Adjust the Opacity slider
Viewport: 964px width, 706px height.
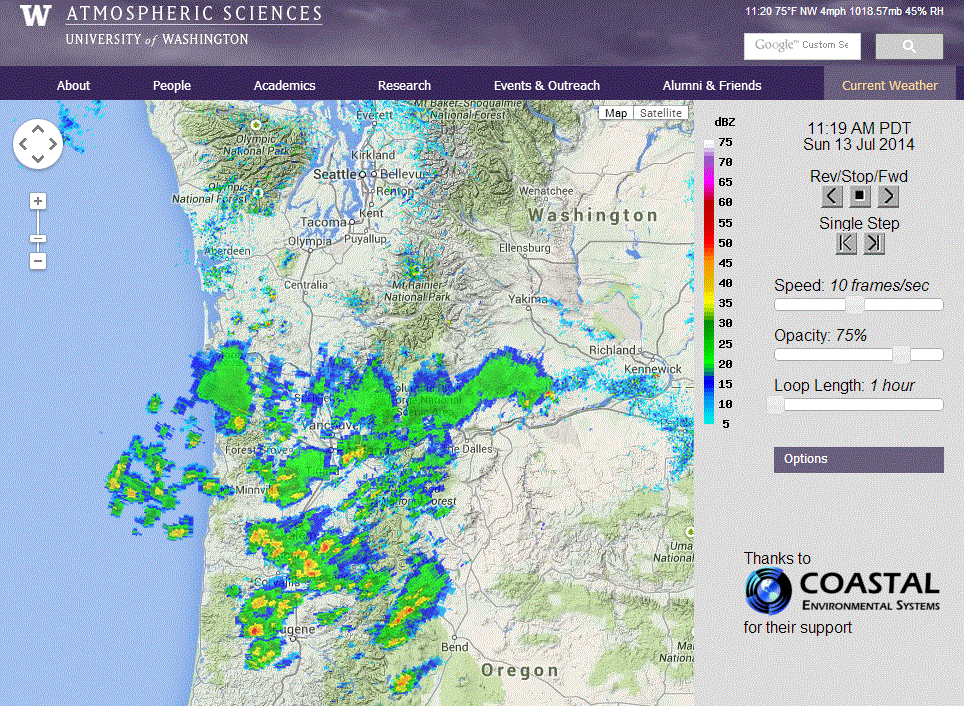coord(901,354)
